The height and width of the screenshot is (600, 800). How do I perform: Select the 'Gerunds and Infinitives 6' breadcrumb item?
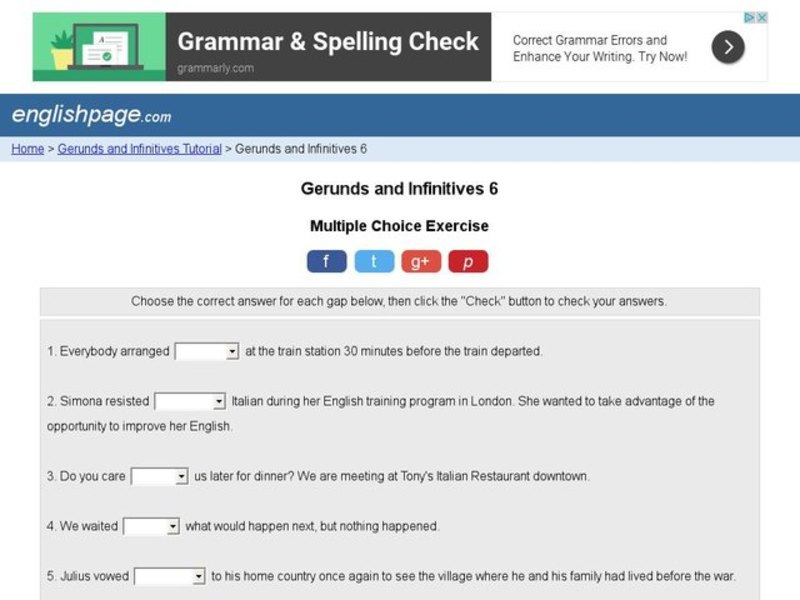(x=299, y=147)
